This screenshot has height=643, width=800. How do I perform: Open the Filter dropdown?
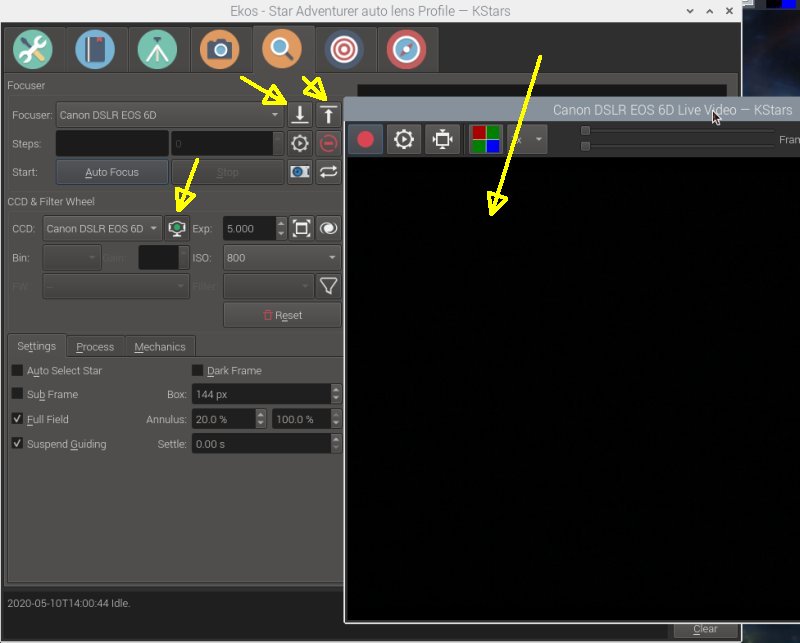[268, 286]
